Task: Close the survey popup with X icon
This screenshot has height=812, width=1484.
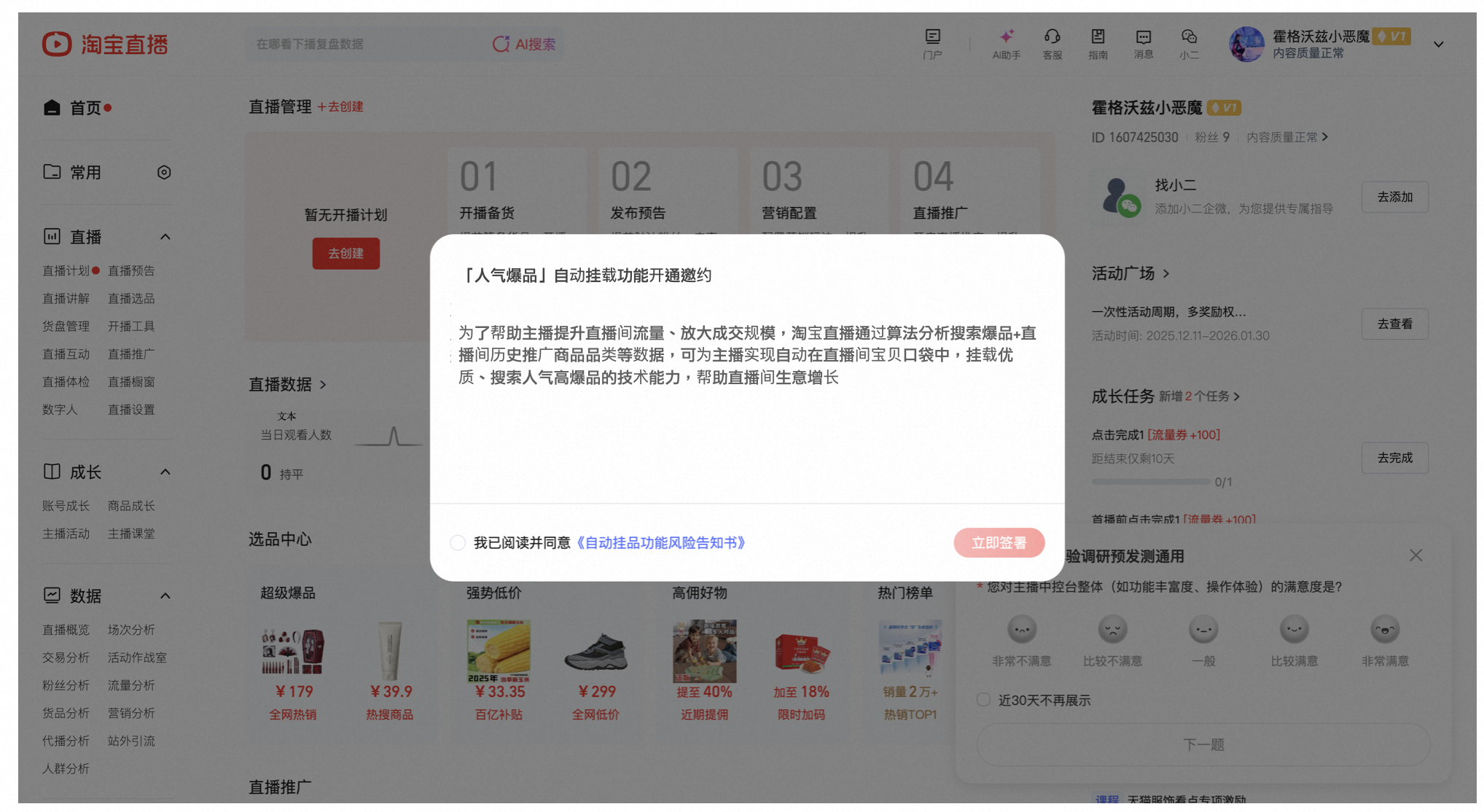Action: (x=1415, y=555)
